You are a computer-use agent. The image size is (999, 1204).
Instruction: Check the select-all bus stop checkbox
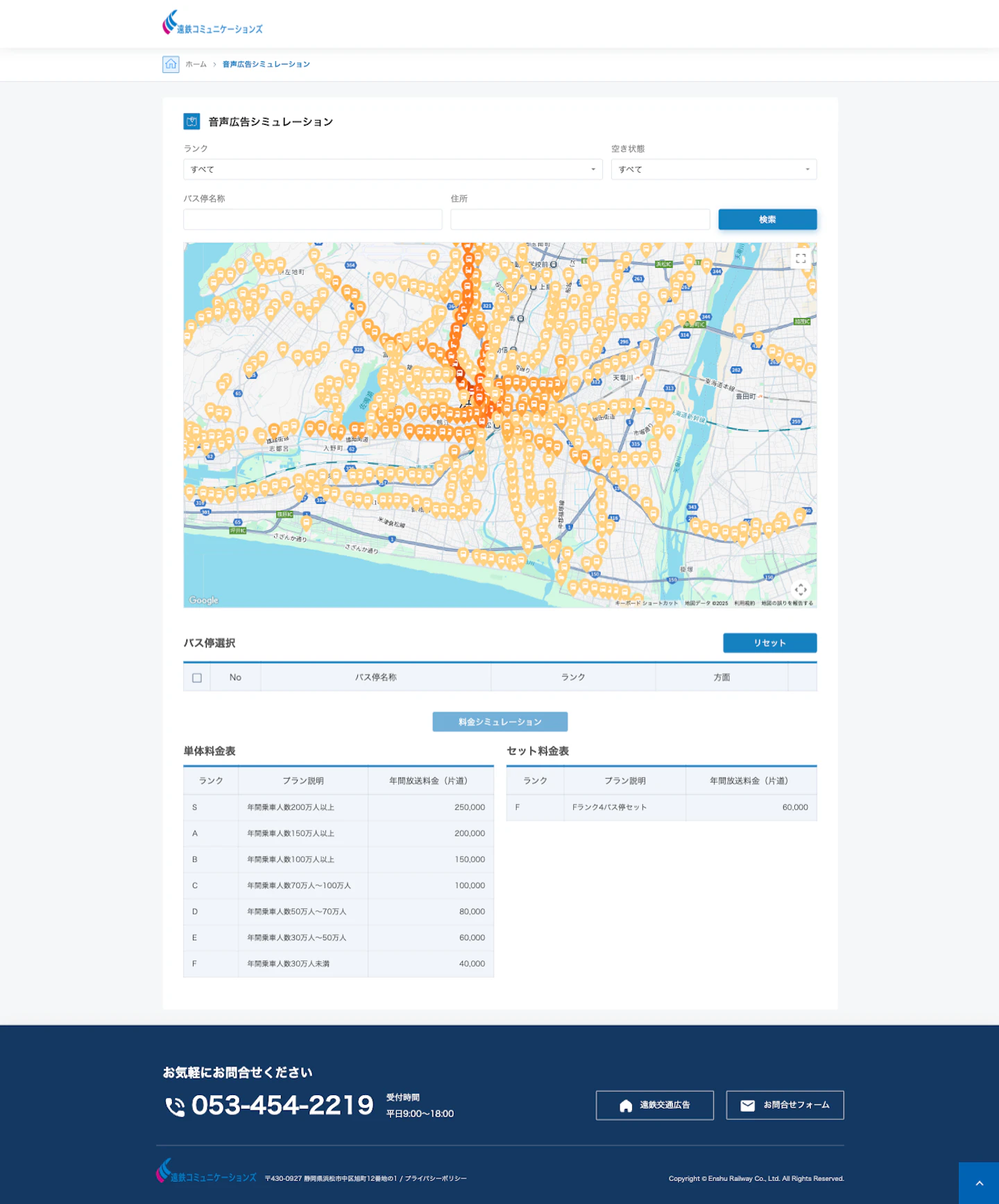tap(197, 678)
